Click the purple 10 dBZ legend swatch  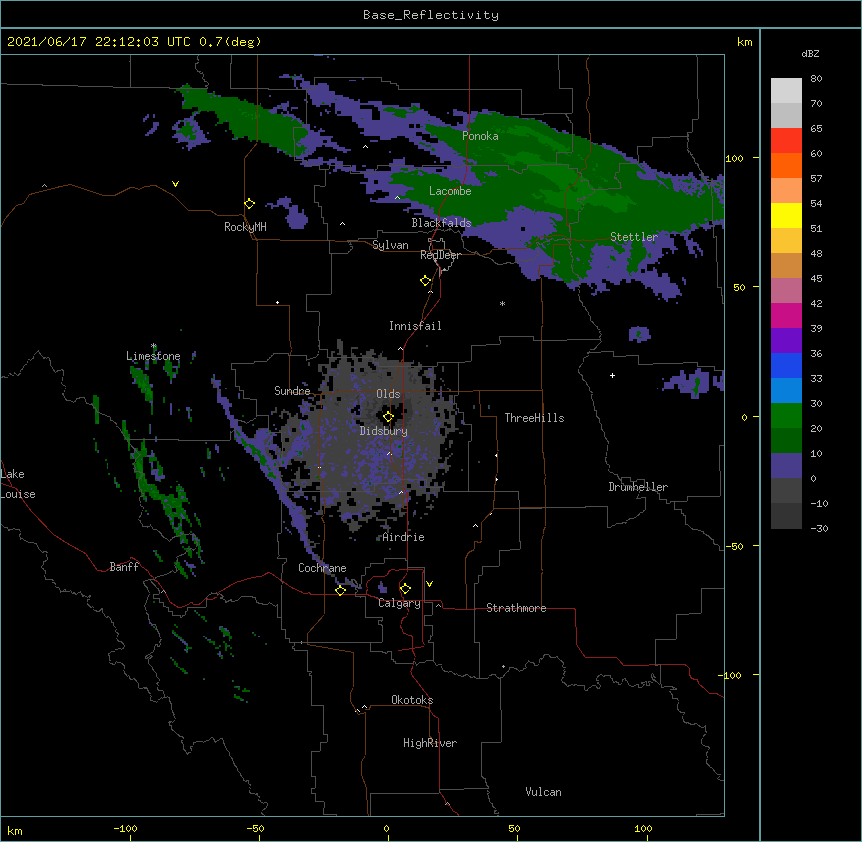click(786, 466)
